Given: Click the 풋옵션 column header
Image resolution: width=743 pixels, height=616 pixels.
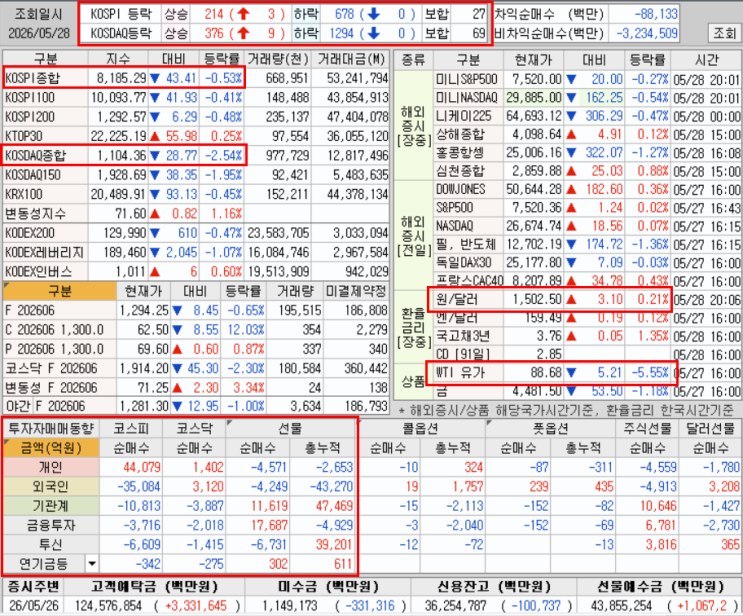Looking at the screenshot, I should point(550,429).
